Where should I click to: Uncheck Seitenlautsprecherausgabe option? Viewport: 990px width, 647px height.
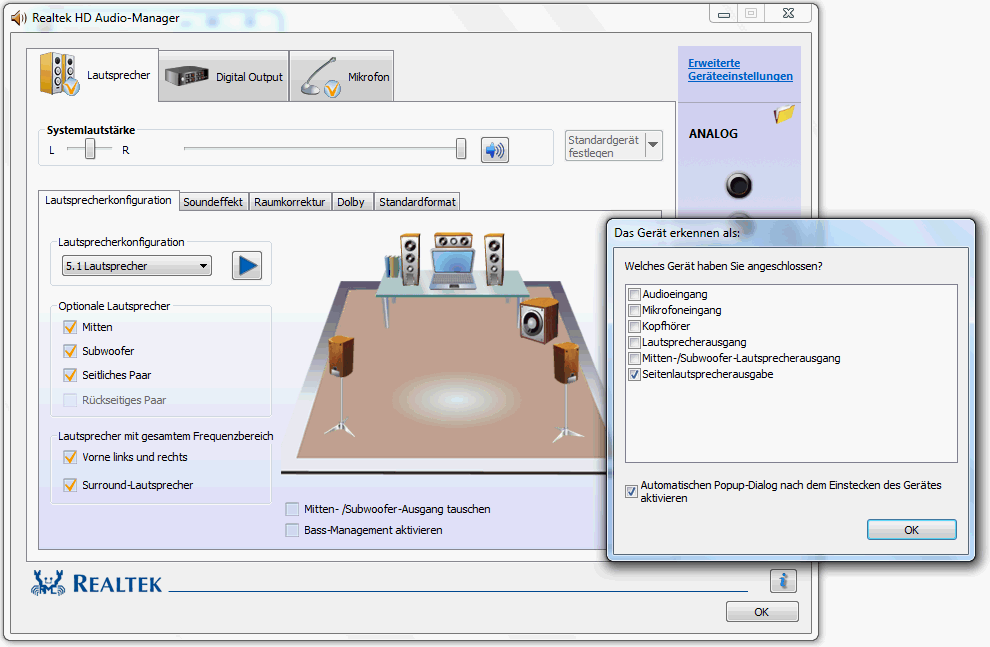pos(635,374)
